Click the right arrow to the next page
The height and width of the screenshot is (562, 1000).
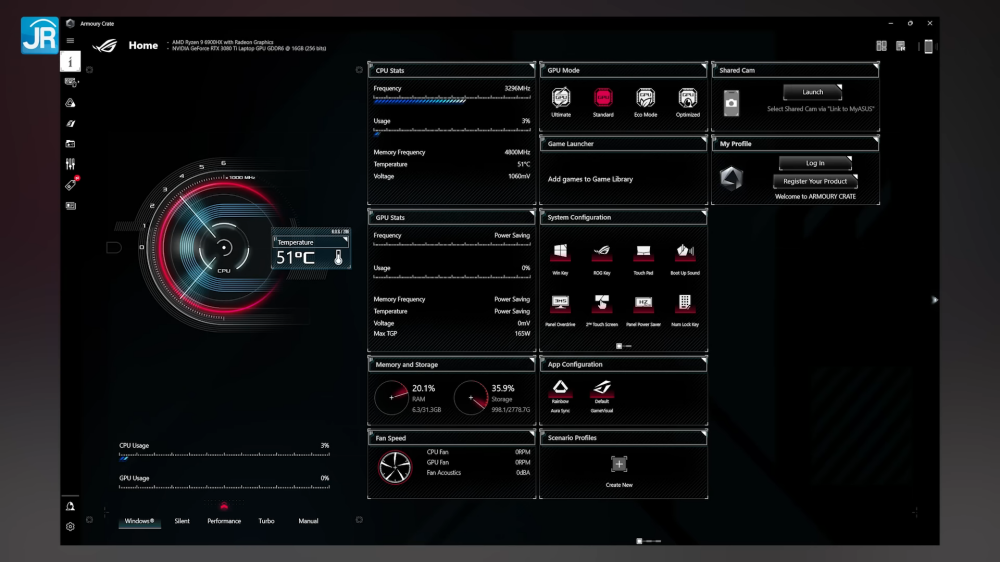pyautogui.click(x=934, y=300)
